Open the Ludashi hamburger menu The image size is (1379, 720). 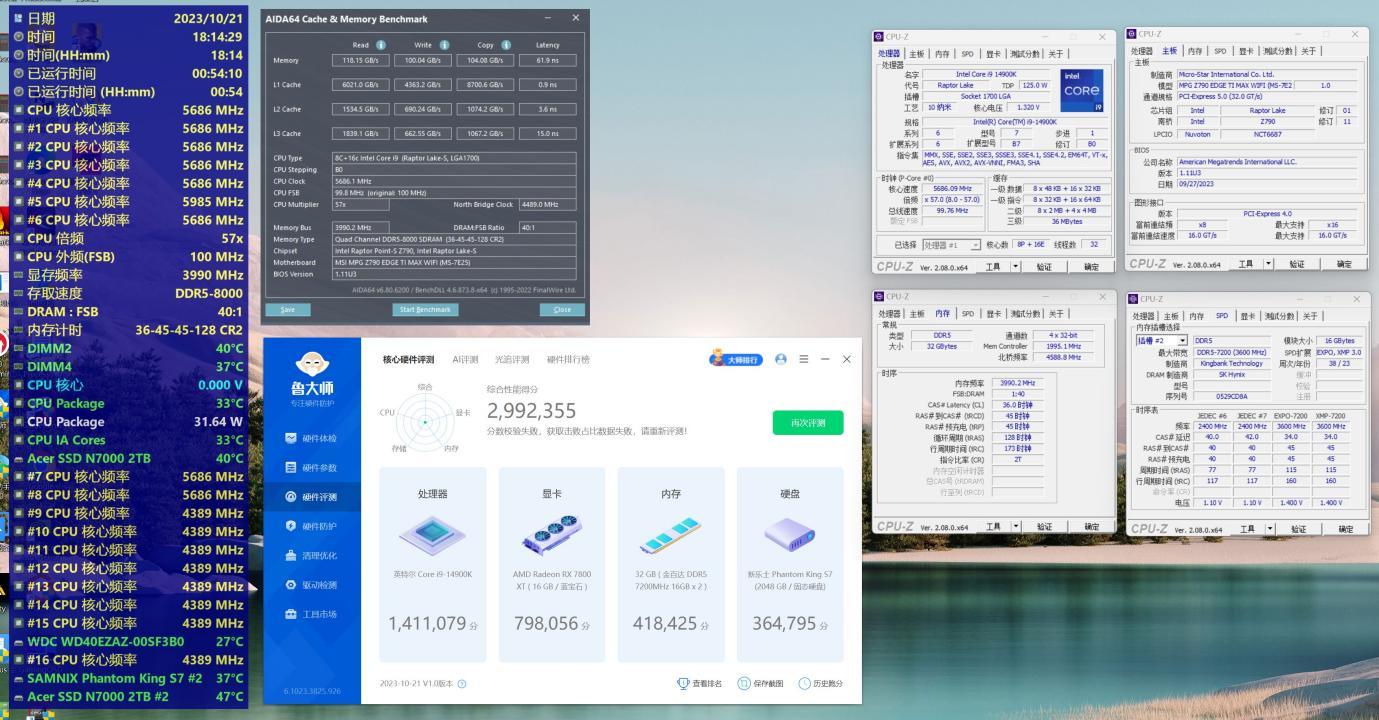point(802,359)
